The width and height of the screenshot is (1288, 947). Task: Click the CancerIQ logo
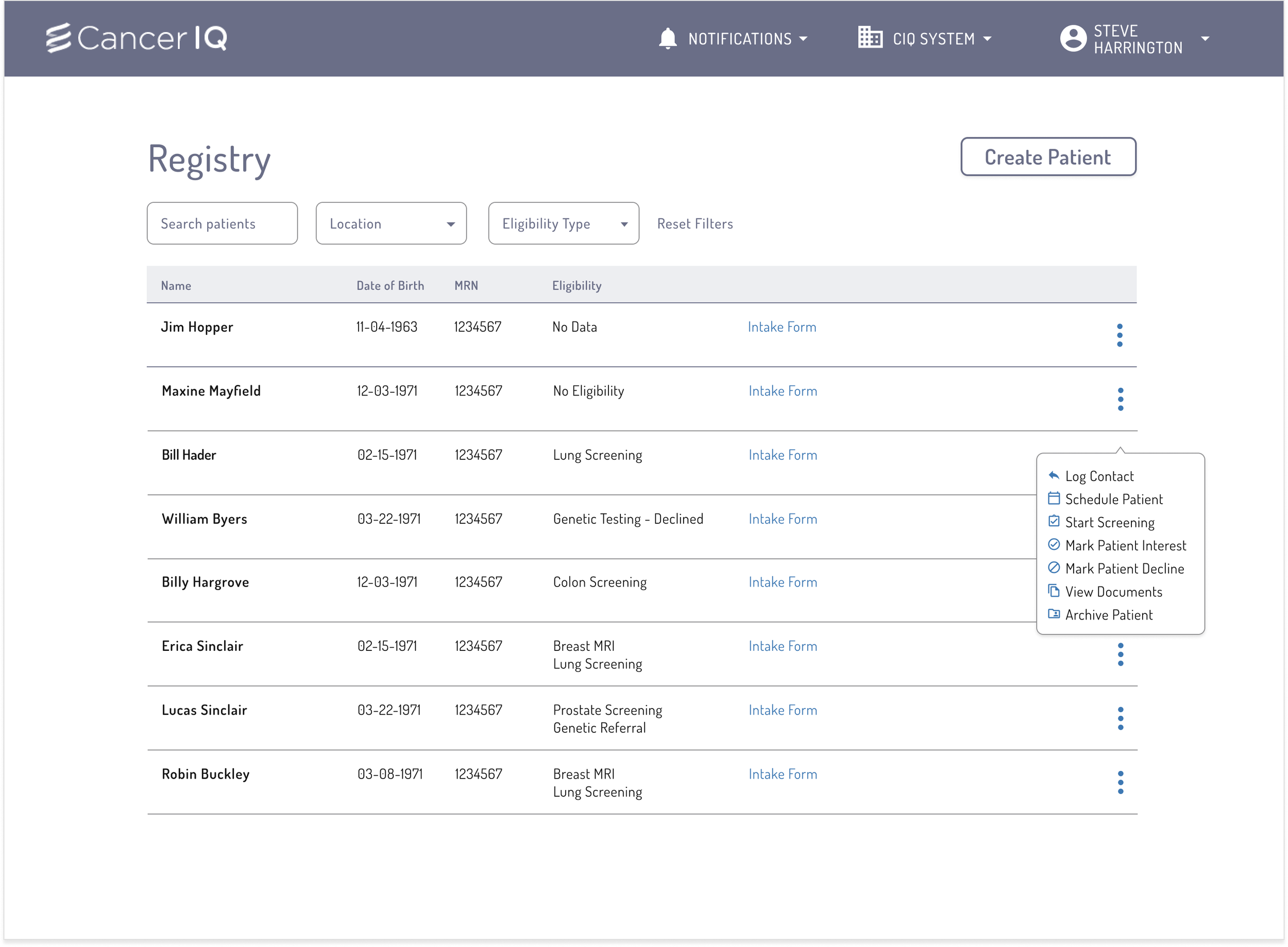click(x=137, y=39)
